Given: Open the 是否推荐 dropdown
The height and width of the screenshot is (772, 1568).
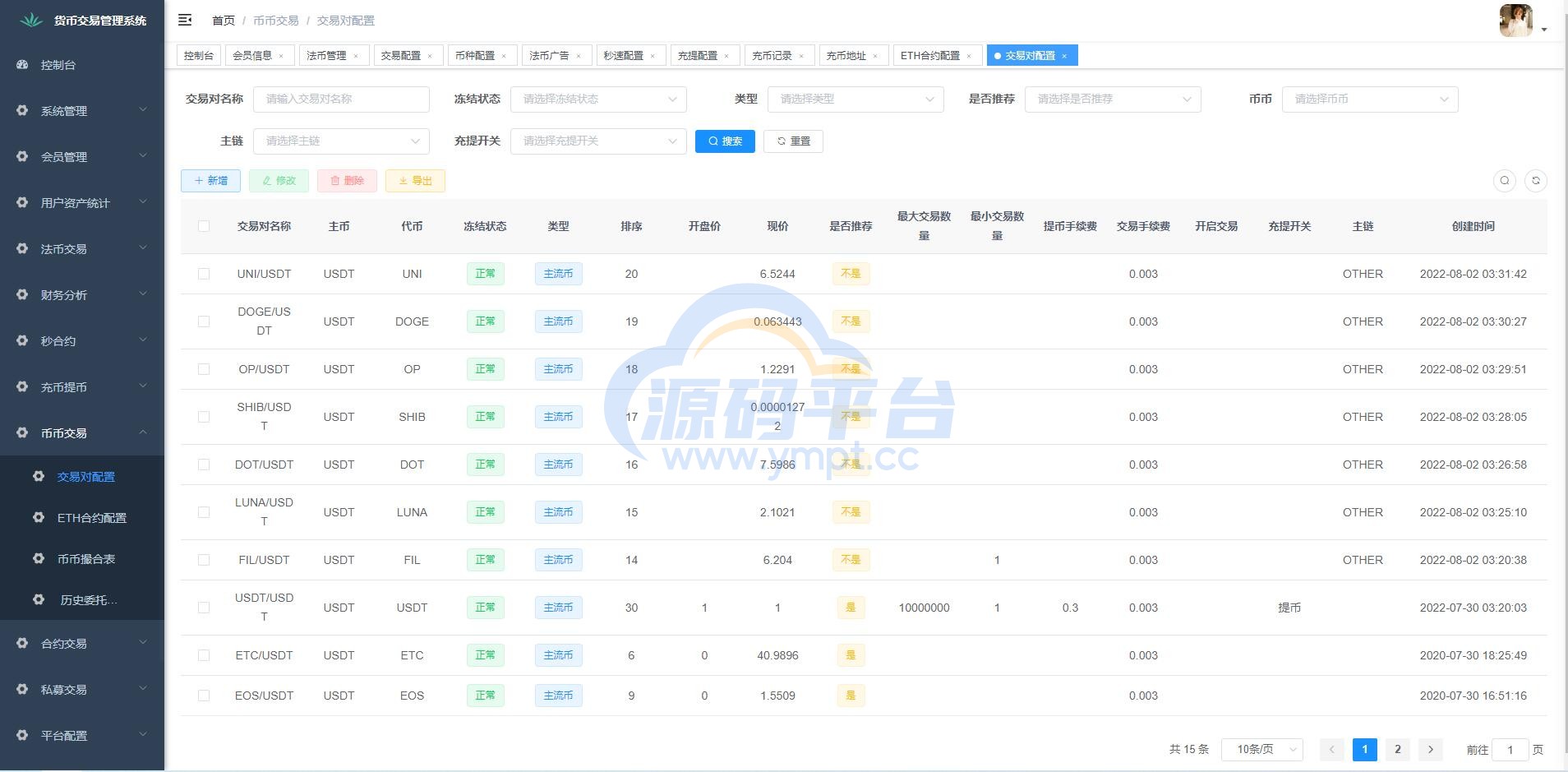Looking at the screenshot, I should click(x=1113, y=99).
